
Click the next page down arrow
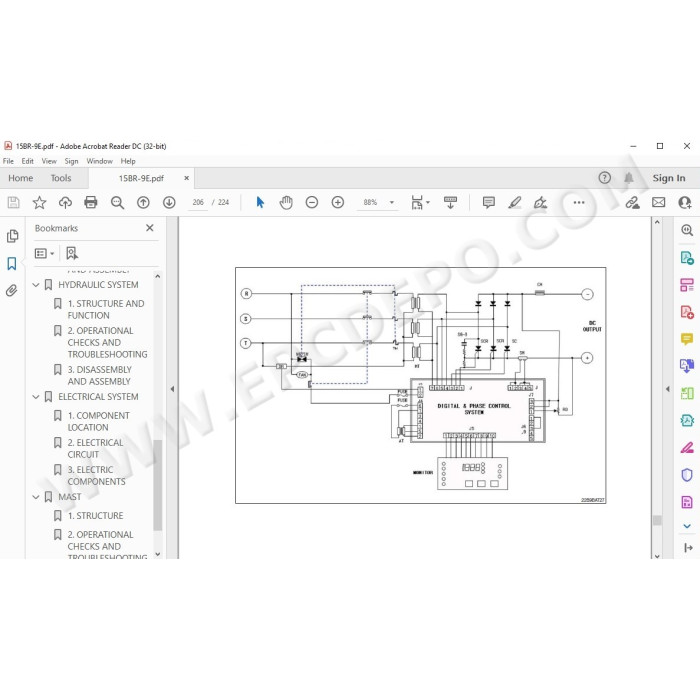tap(169, 202)
